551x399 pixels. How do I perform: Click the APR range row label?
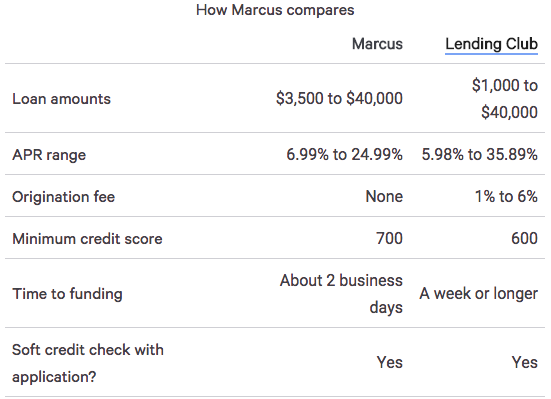pyautogui.click(x=49, y=155)
